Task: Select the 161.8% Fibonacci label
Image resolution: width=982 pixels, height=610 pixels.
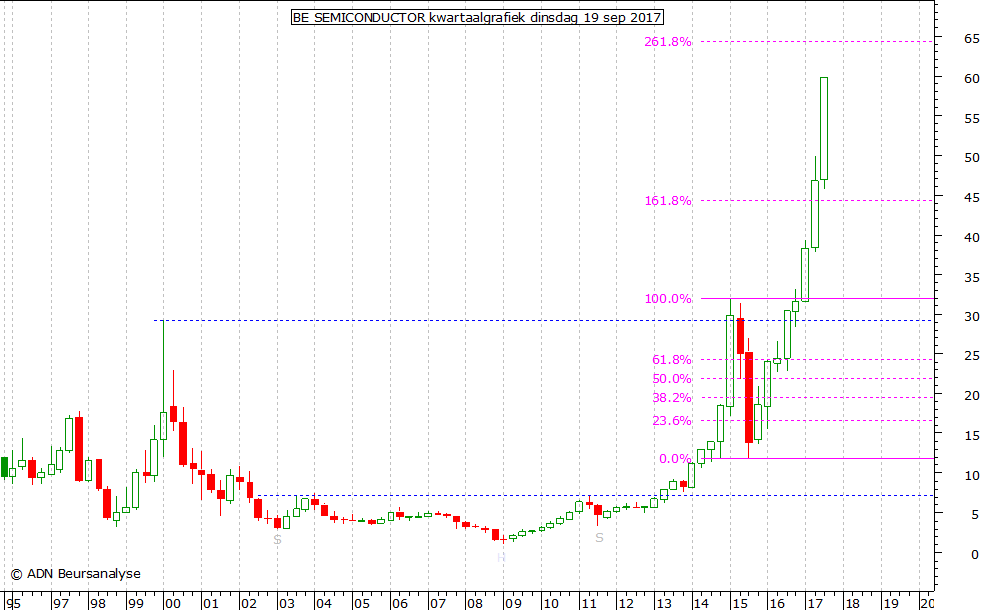Action: tap(668, 201)
